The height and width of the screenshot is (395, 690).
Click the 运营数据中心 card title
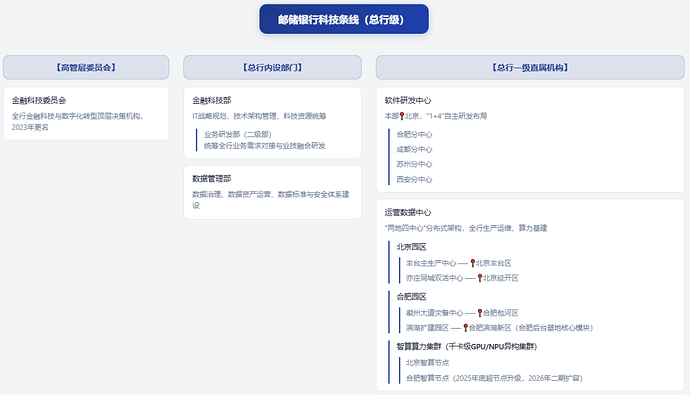408,212
